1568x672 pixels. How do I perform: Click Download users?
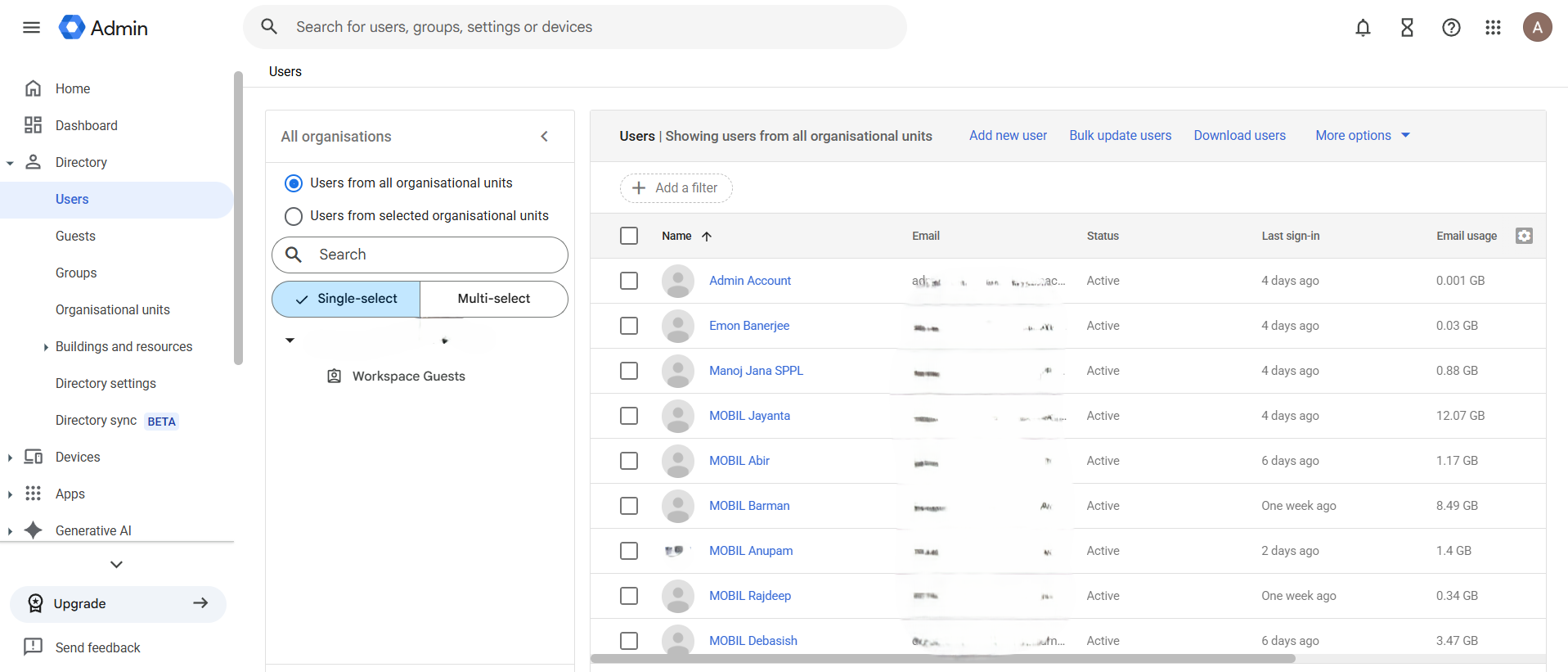pos(1239,136)
